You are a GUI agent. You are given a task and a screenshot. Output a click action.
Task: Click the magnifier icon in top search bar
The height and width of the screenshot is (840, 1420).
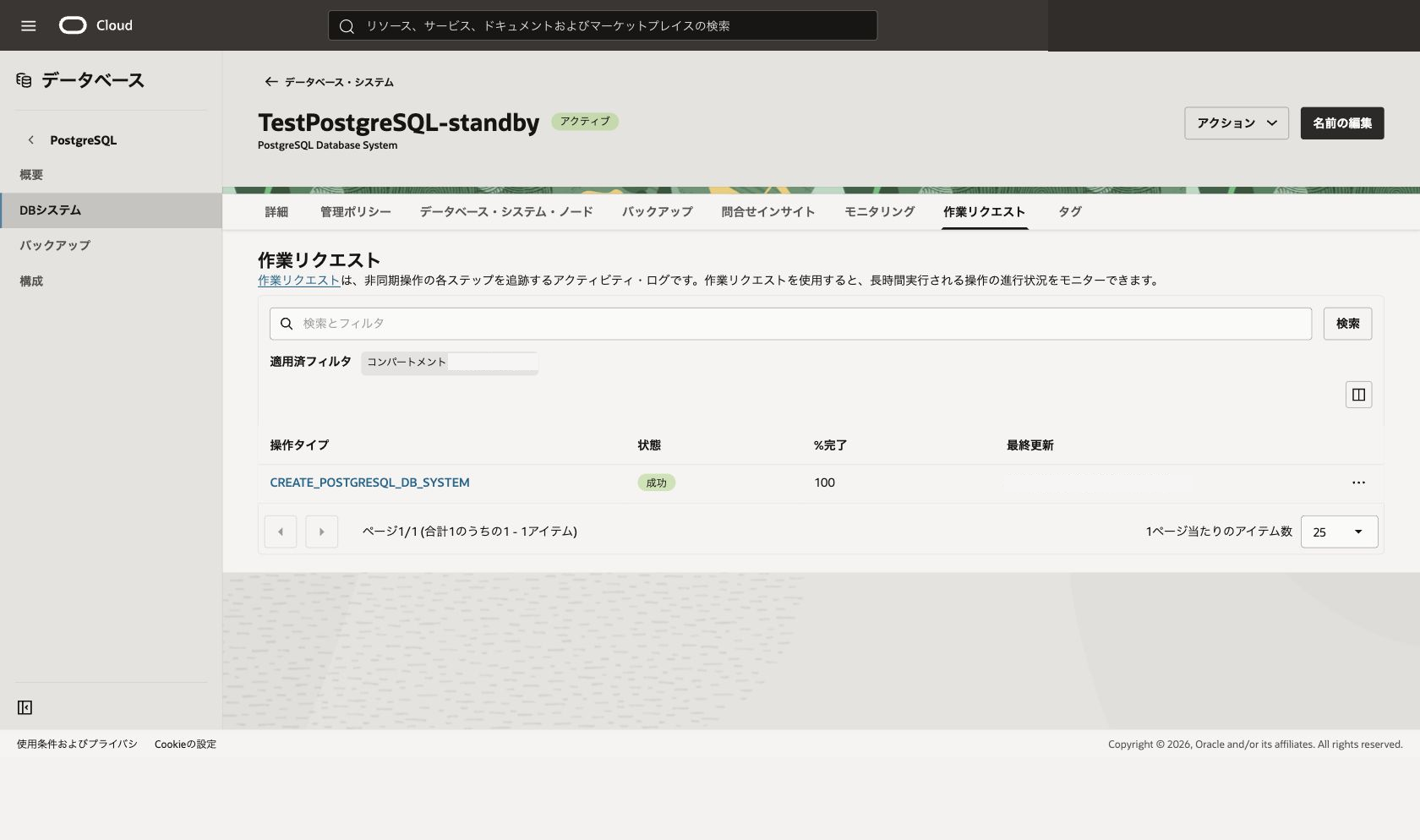point(347,26)
